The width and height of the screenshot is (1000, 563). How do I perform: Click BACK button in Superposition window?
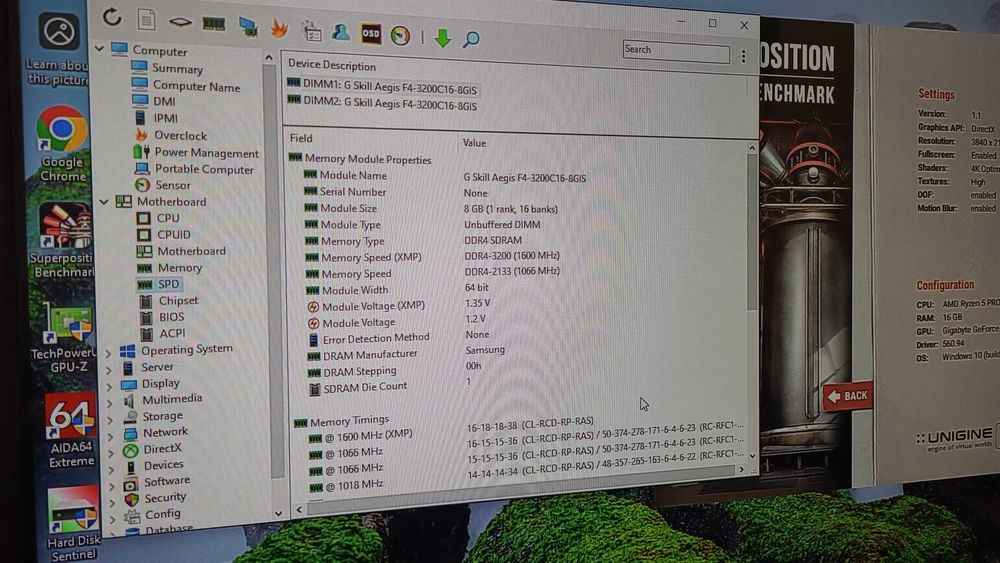[x=847, y=397]
